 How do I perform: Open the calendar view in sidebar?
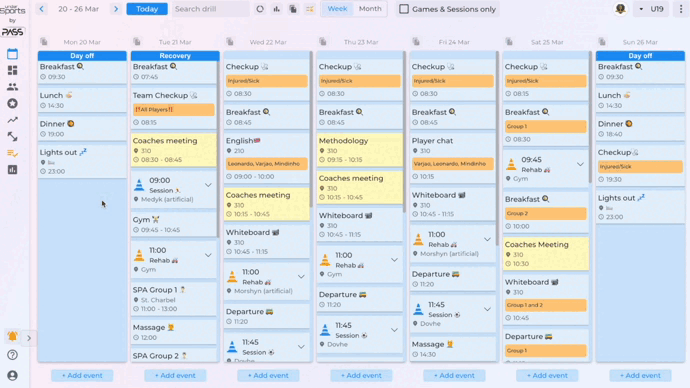[12, 54]
